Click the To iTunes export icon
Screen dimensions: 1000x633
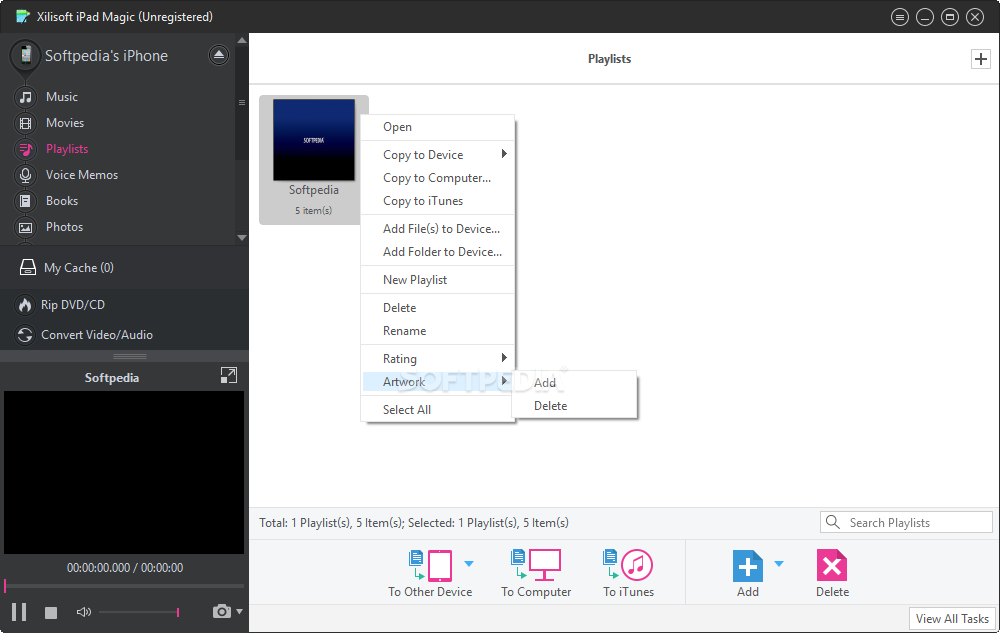coord(628,565)
